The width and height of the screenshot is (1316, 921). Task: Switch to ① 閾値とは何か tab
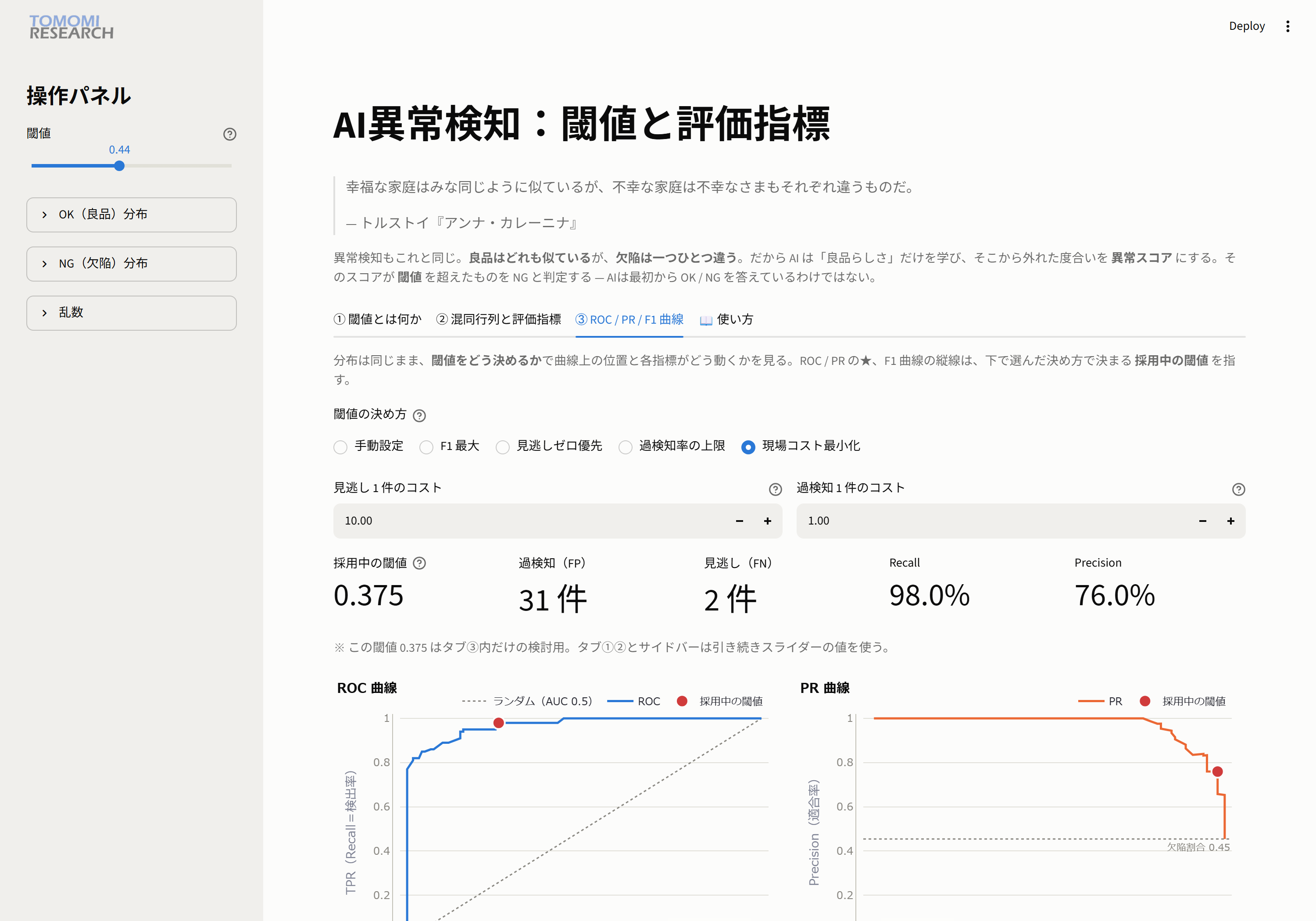pyautogui.click(x=378, y=320)
